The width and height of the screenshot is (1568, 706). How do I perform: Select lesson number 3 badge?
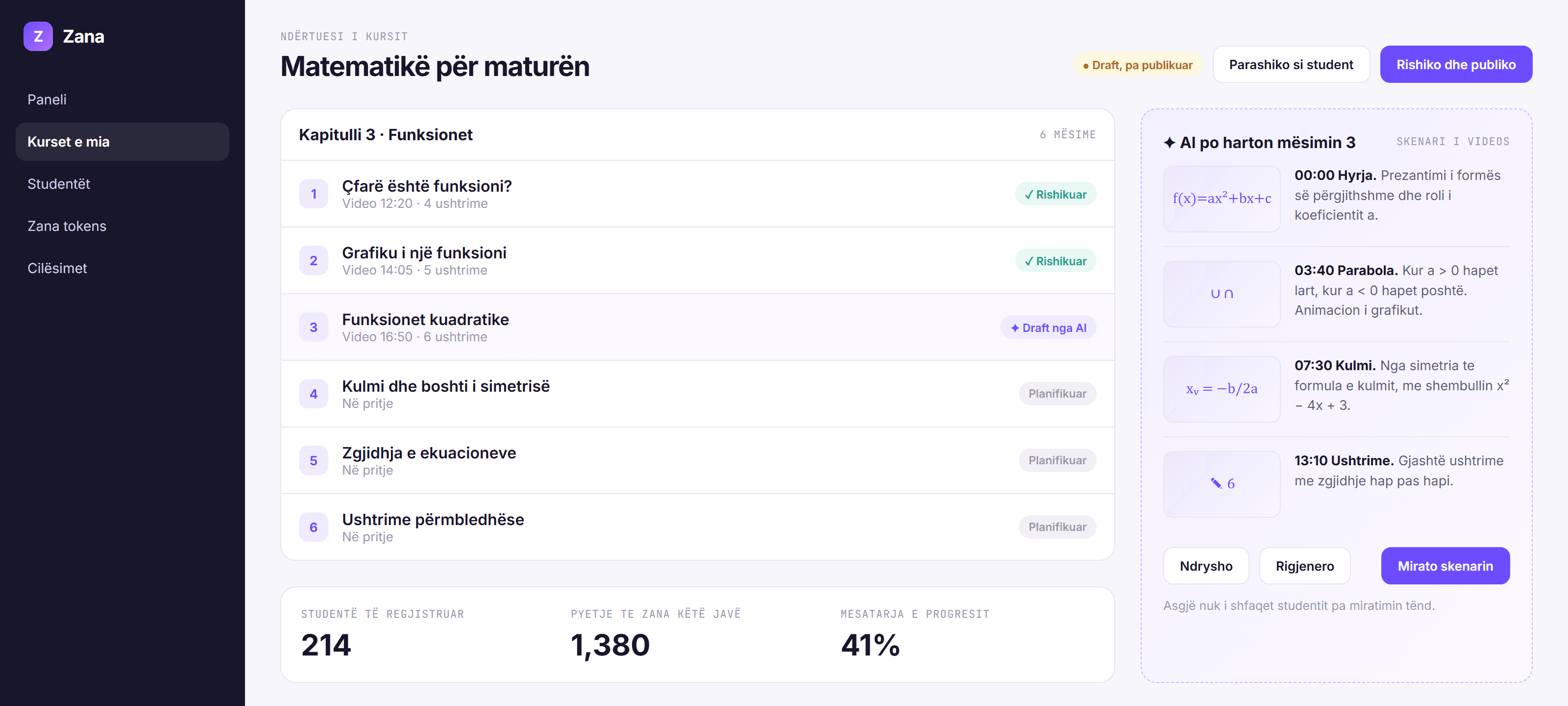tap(314, 327)
